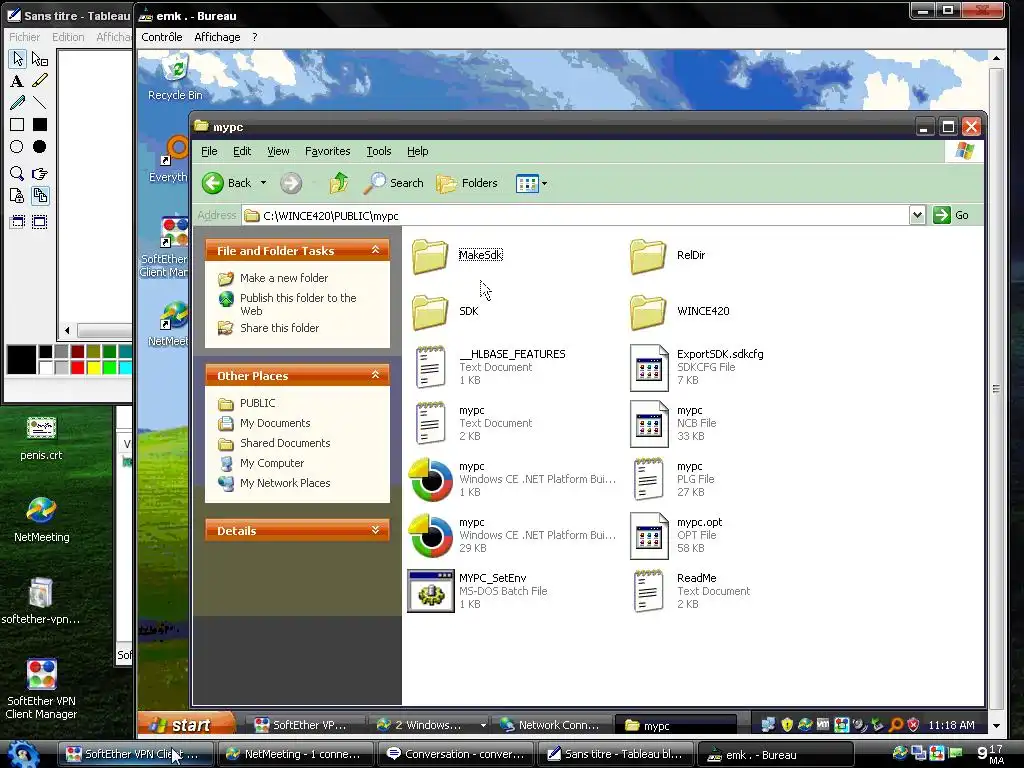This screenshot has height=768, width=1024.
Task: Open the Favorites menu
Action: 327,151
